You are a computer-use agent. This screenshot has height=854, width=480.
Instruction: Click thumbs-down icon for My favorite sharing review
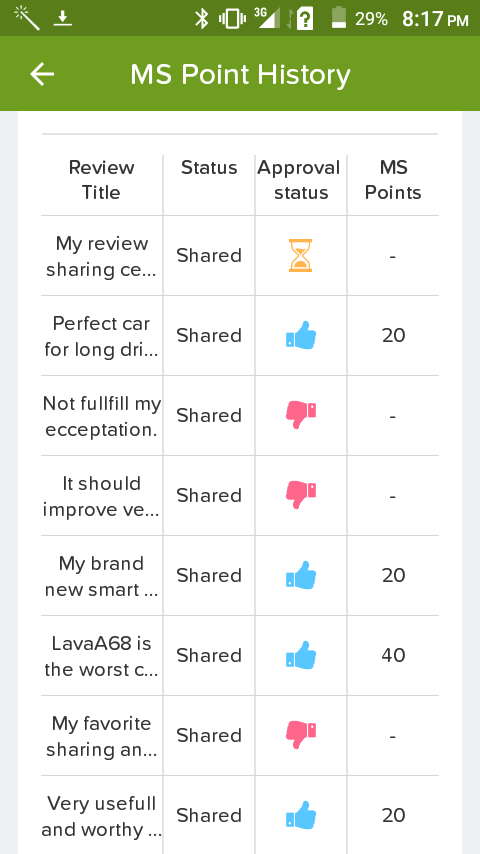301,735
